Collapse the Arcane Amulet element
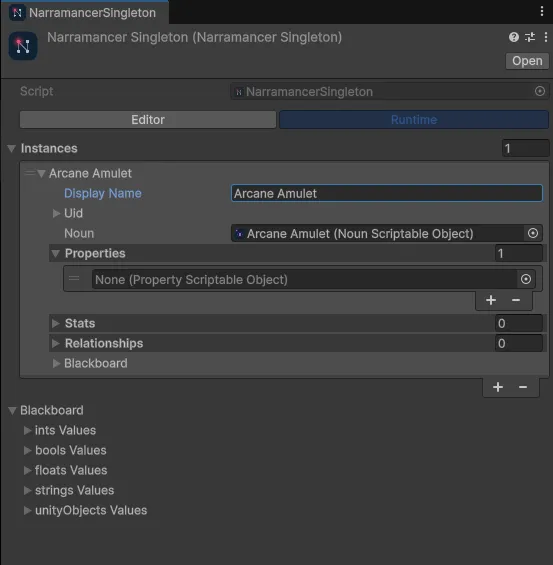This screenshot has height=565, width=553. (x=41, y=174)
